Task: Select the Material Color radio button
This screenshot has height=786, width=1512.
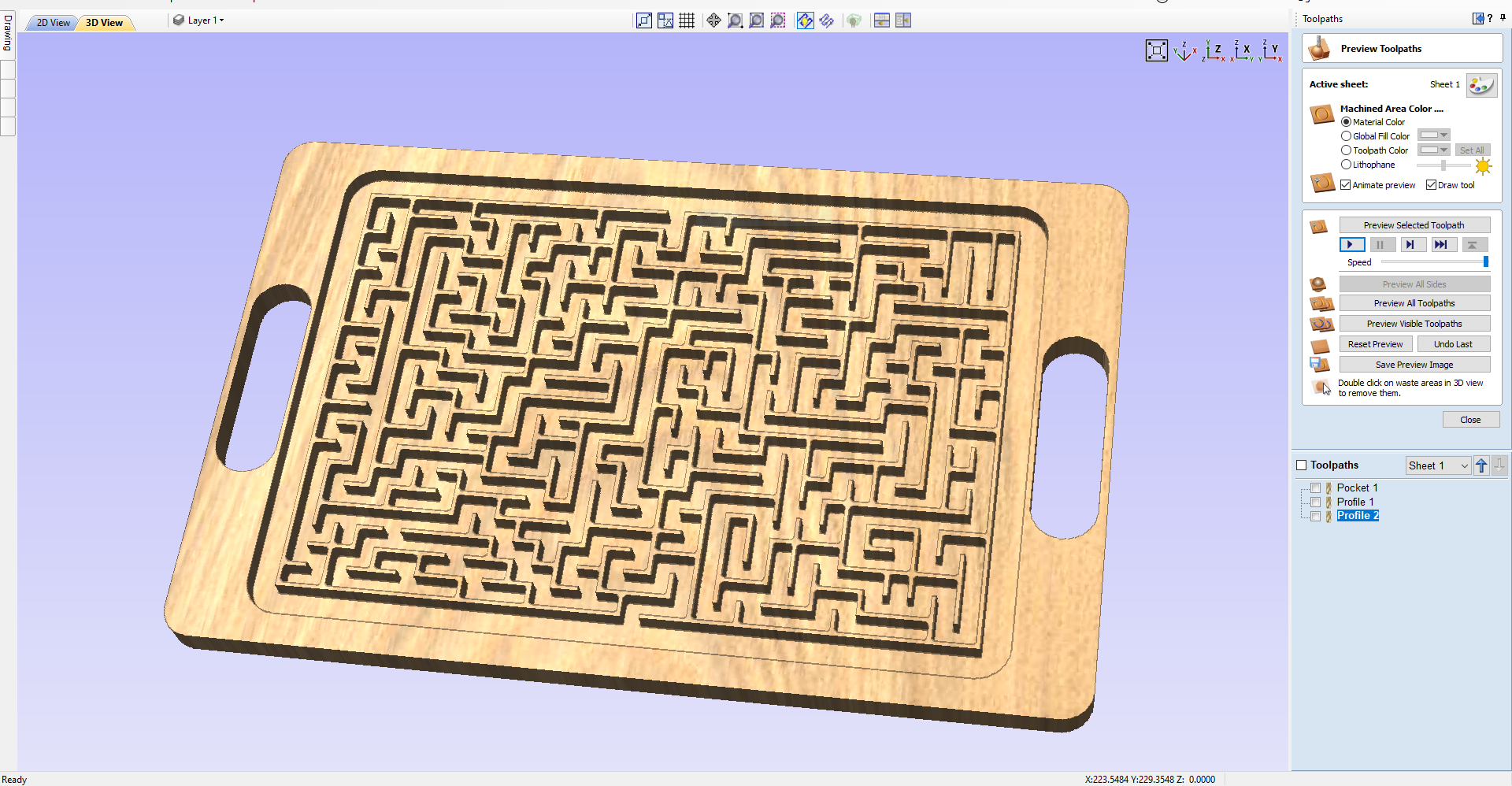Action: (1346, 121)
